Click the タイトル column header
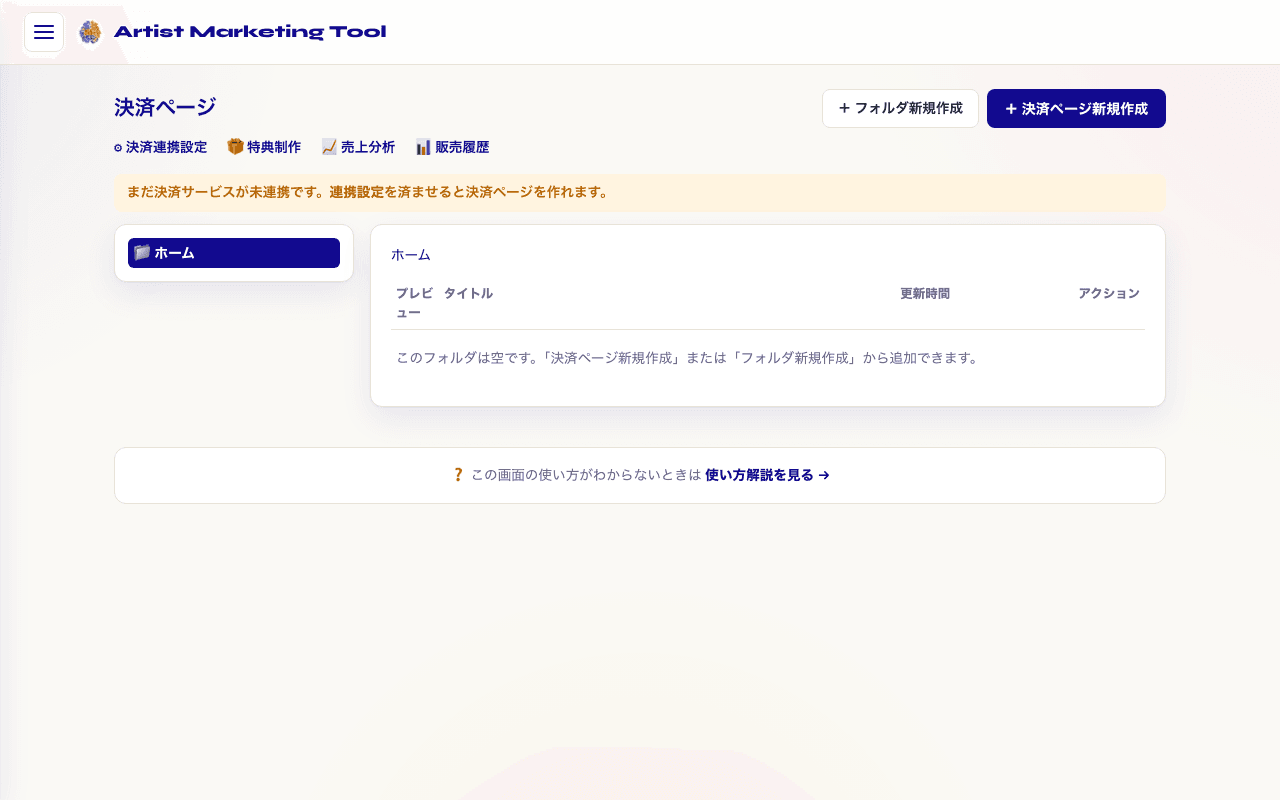This screenshot has width=1280, height=800. pos(468,293)
